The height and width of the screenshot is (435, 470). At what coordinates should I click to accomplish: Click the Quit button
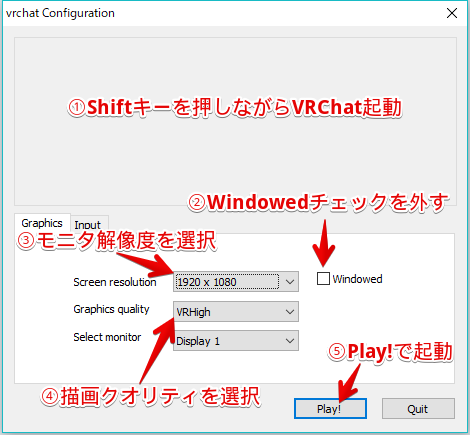pos(418,408)
